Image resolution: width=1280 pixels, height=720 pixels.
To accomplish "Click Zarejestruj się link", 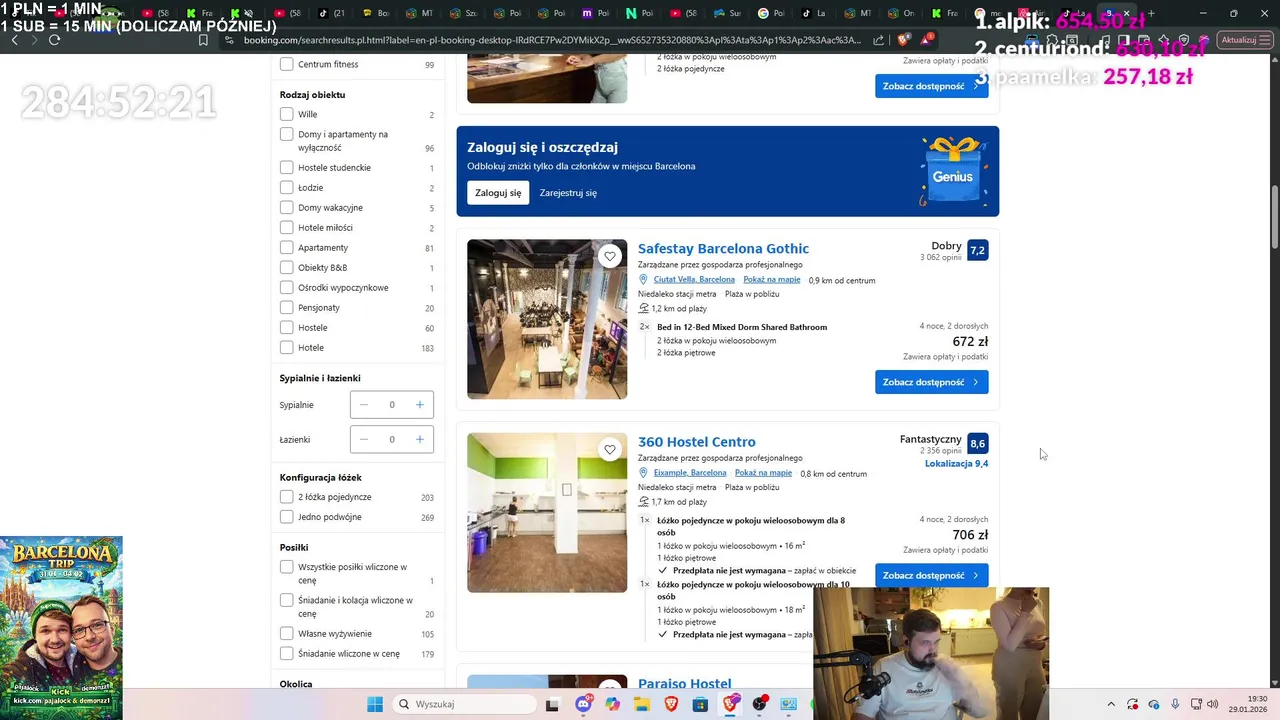I will point(568,193).
